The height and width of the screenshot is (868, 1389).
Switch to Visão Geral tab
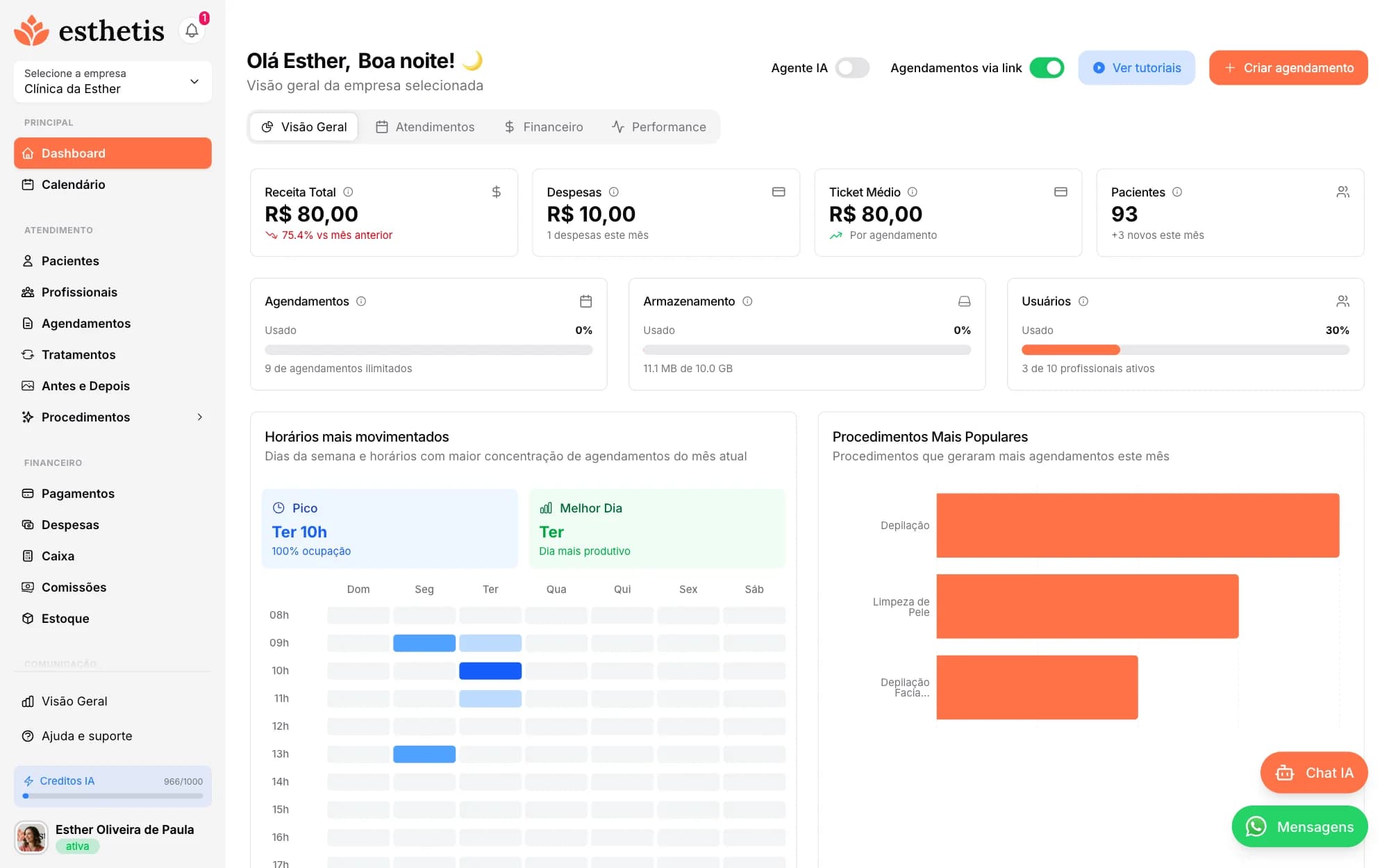coord(303,127)
